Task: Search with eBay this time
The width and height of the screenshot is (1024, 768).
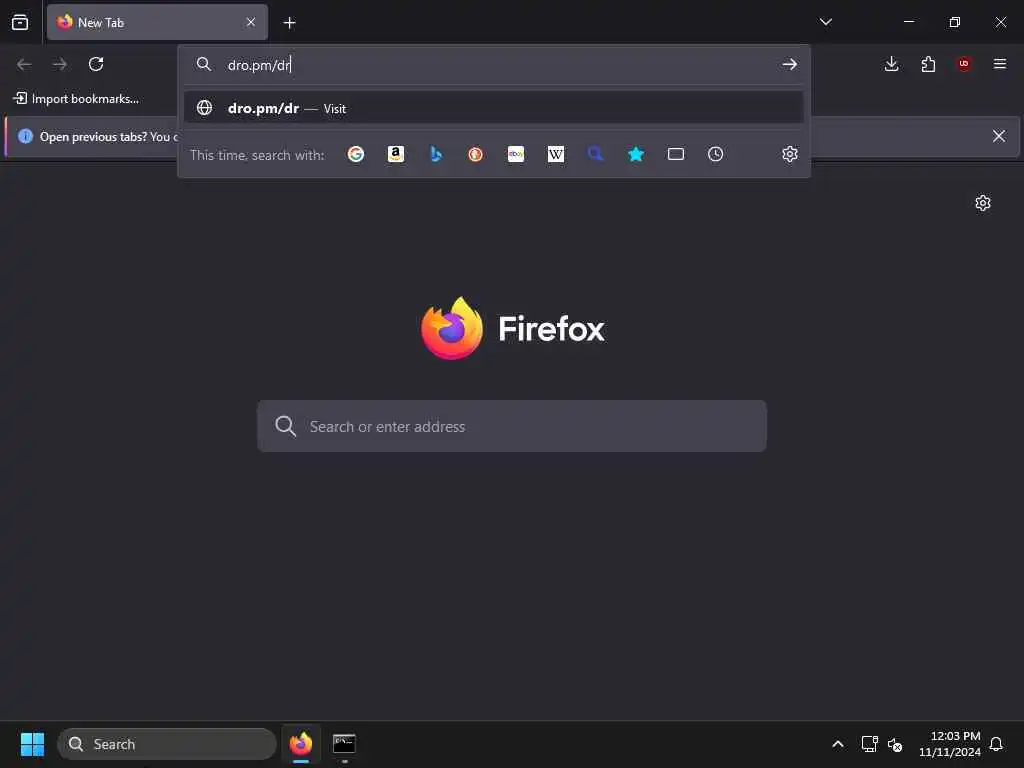Action: 516,154
